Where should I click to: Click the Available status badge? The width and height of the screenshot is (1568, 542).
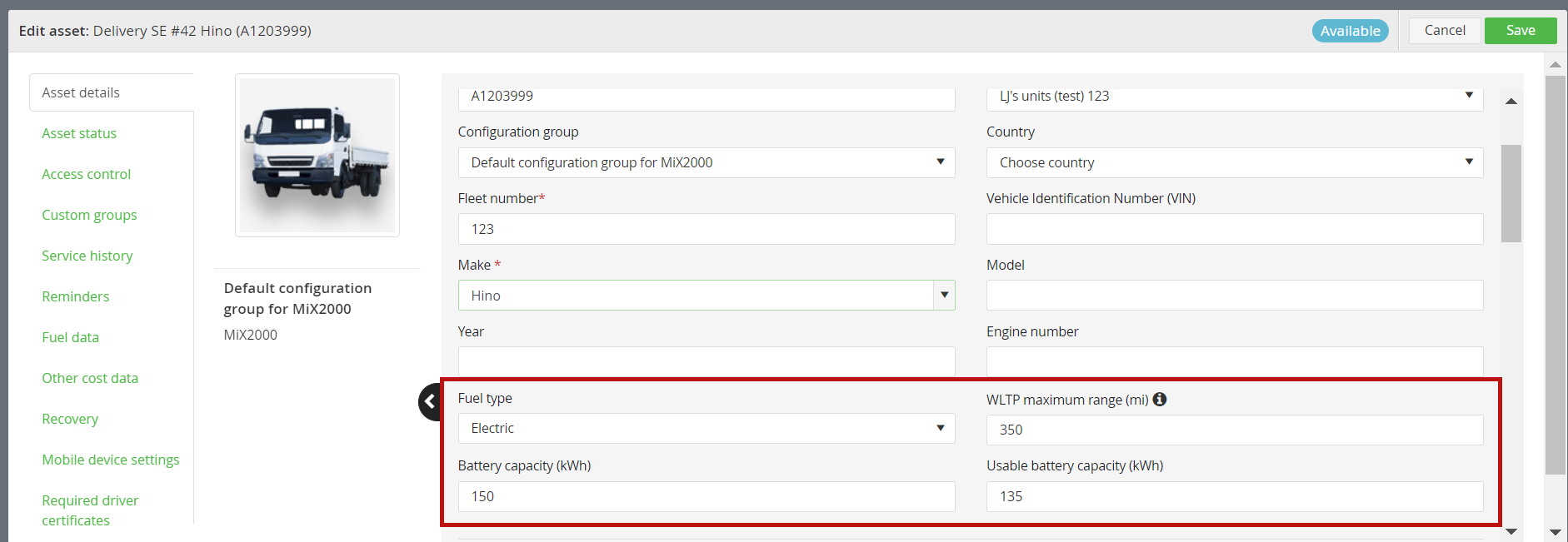(1351, 31)
